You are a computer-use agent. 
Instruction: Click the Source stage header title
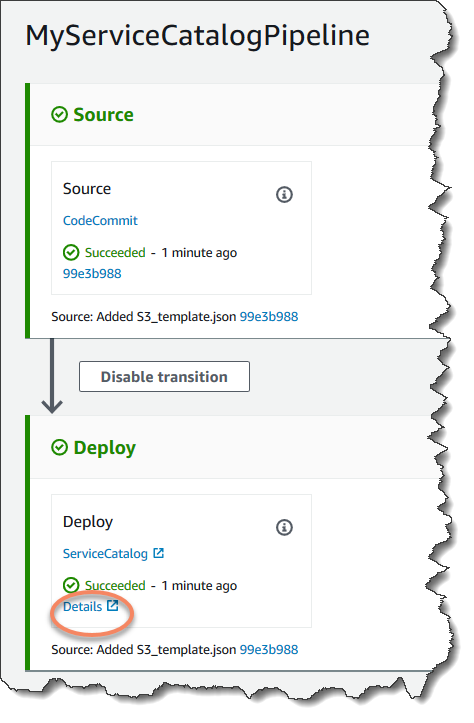(x=103, y=115)
